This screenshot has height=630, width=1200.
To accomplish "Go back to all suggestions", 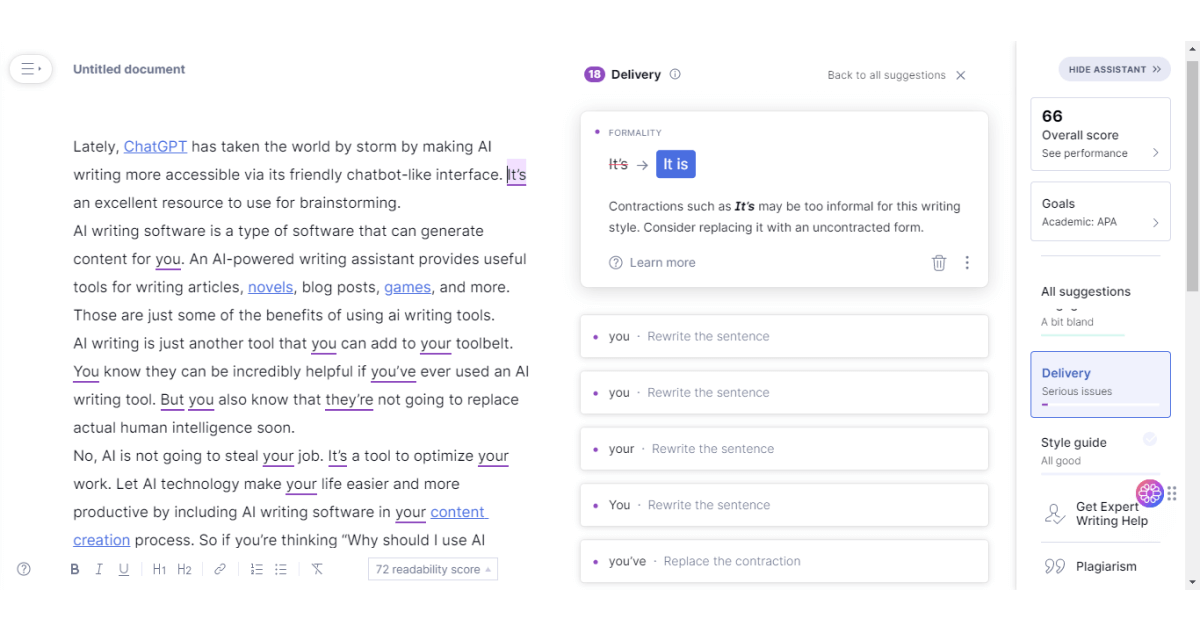I will pyautogui.click(x=886, y=75).
